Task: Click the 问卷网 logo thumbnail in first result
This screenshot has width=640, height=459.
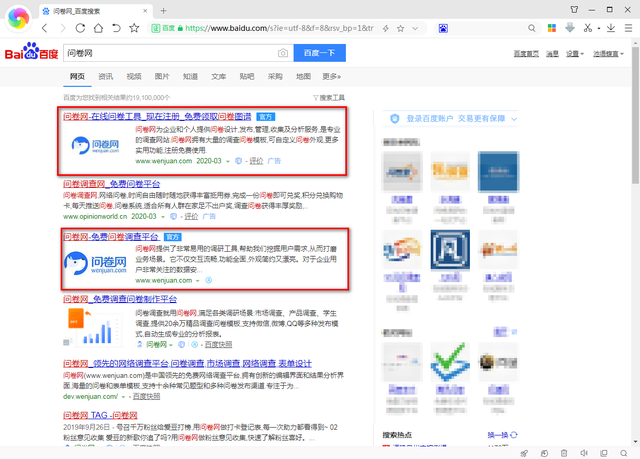Action: pos(96,145)
